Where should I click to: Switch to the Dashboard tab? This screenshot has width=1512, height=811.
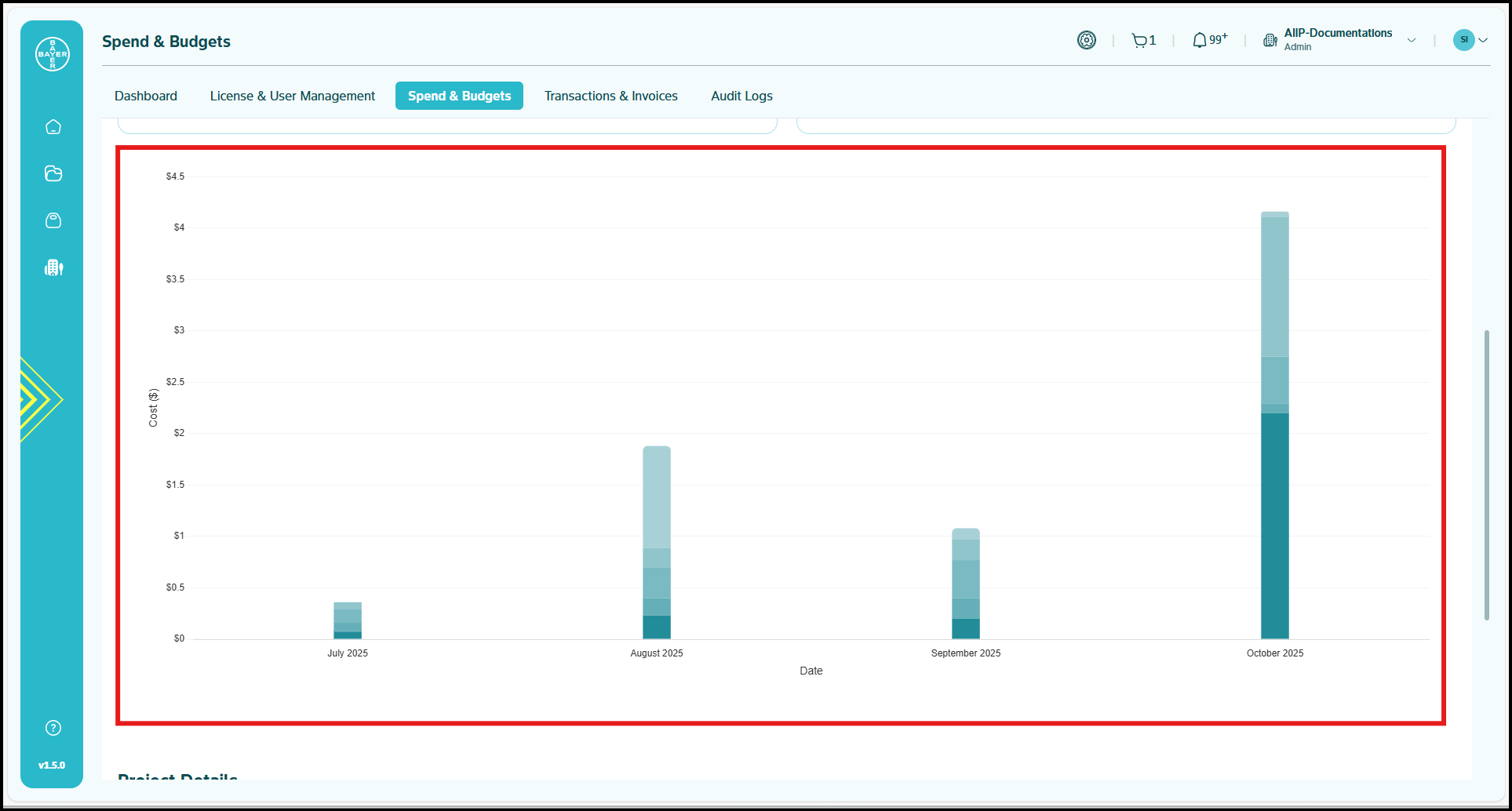(x=146, y=96)
